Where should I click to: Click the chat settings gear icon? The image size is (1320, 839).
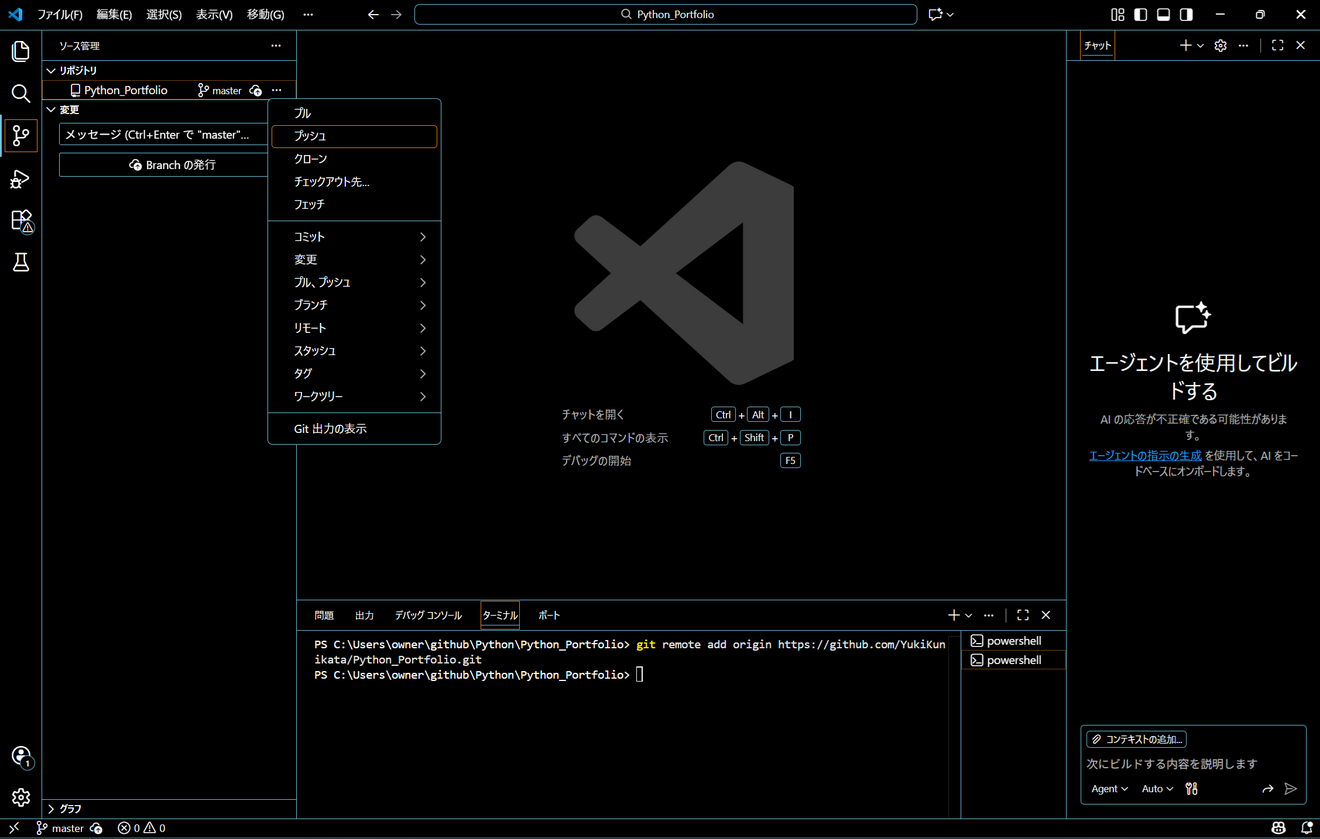(1220, 46)
